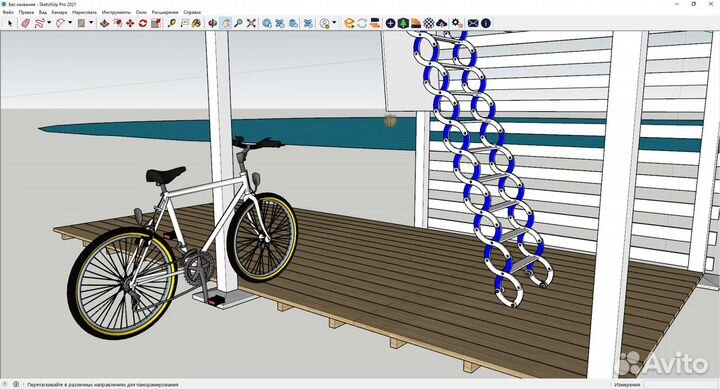Click the round info icon

click(x=486, y=23)
